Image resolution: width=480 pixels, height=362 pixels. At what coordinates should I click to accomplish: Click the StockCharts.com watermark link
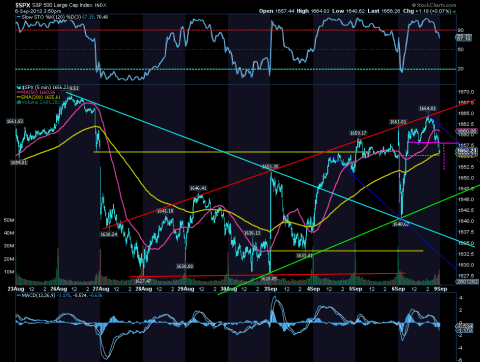click(434, 5)
